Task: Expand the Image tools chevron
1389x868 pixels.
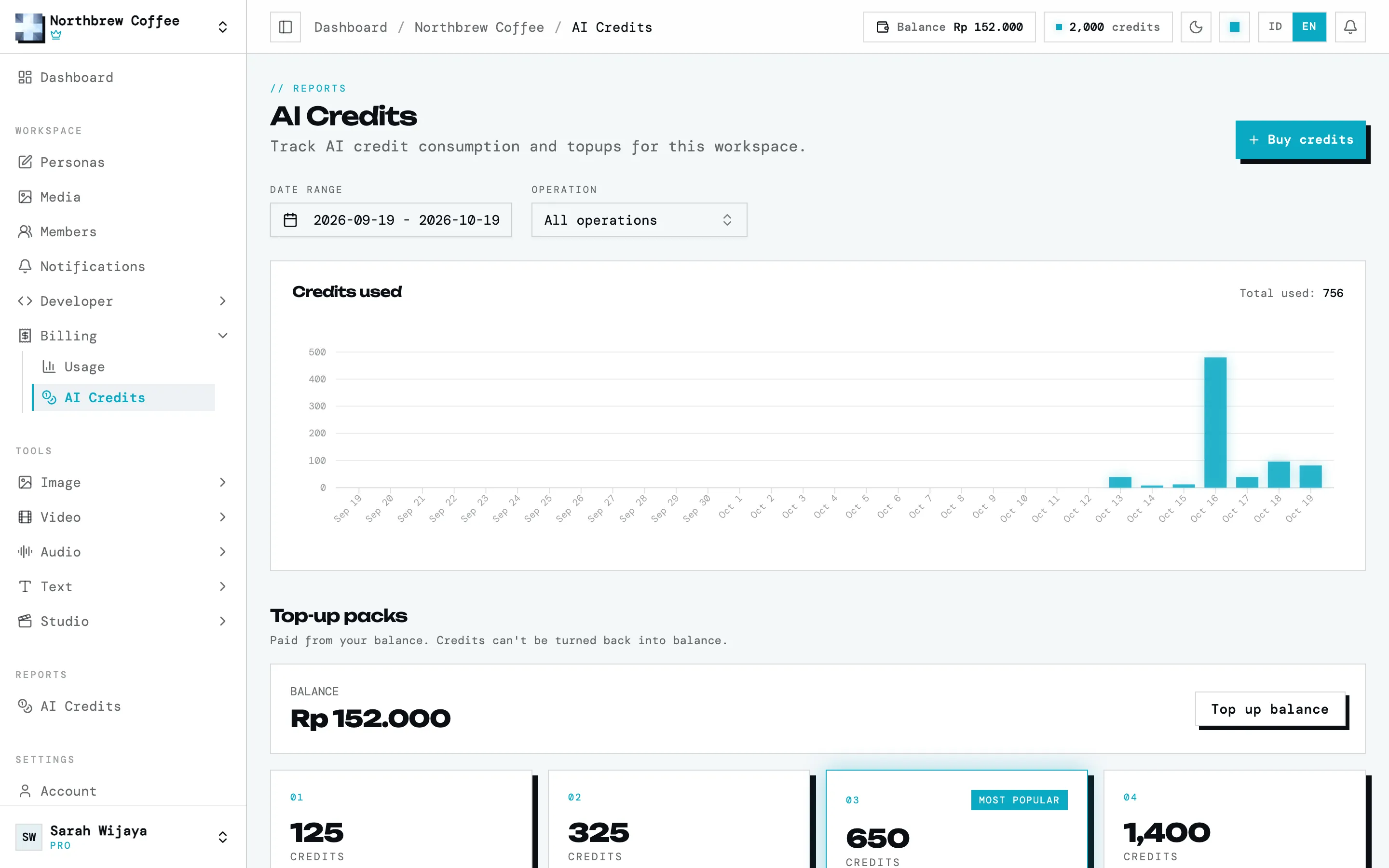Action: point(223,483)
